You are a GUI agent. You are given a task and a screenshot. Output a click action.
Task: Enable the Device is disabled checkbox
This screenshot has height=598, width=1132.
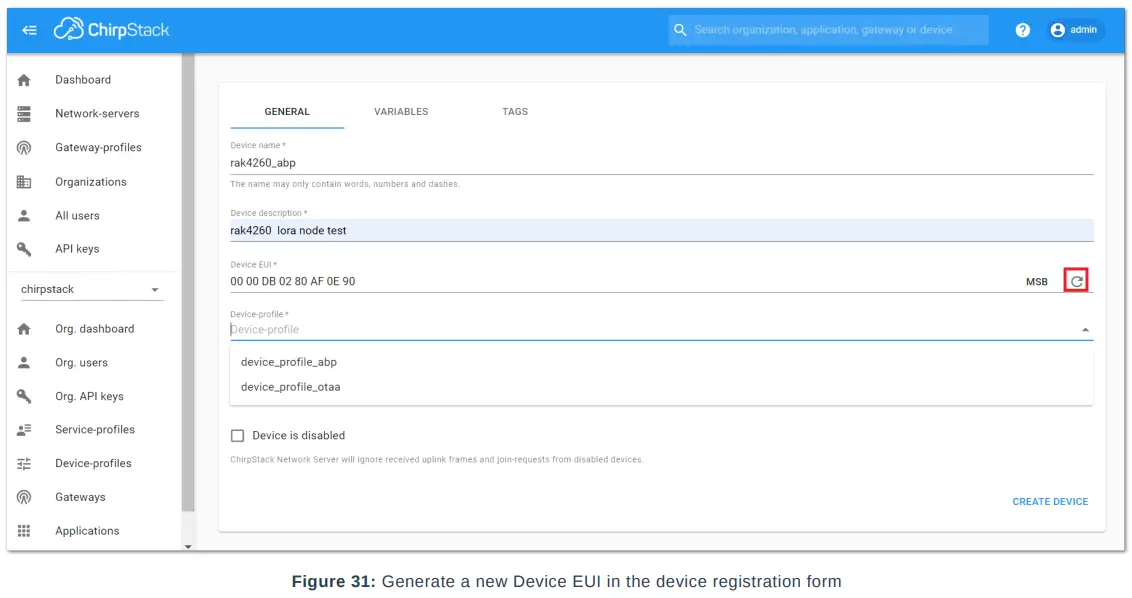(x=237, y=436)
